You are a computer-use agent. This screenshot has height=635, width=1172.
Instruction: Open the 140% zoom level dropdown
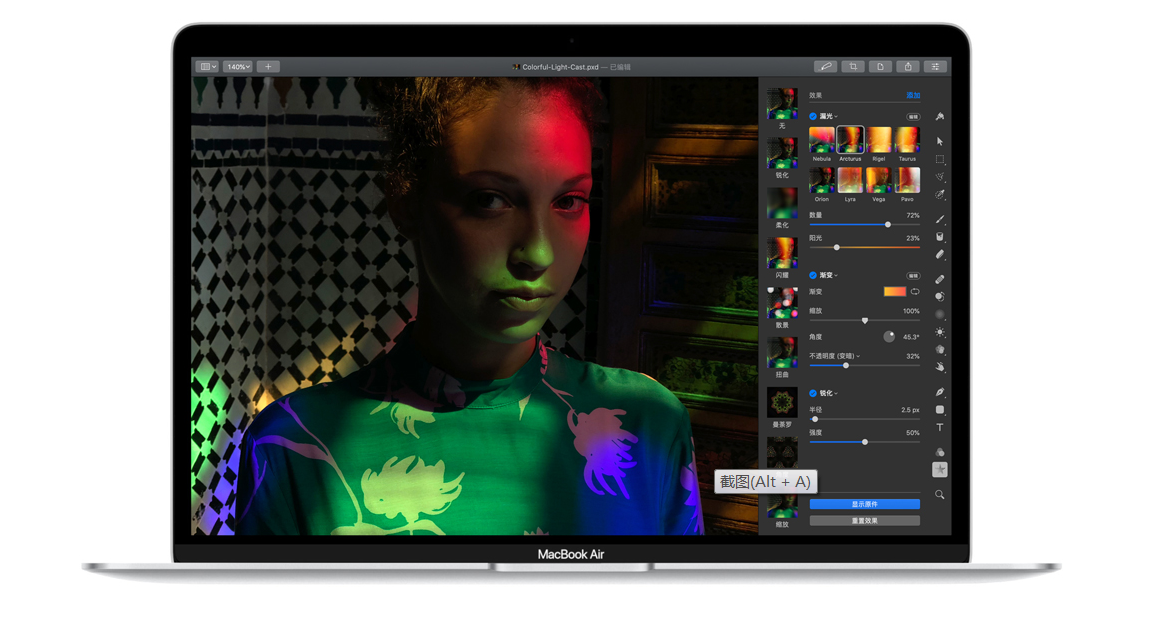238,66
